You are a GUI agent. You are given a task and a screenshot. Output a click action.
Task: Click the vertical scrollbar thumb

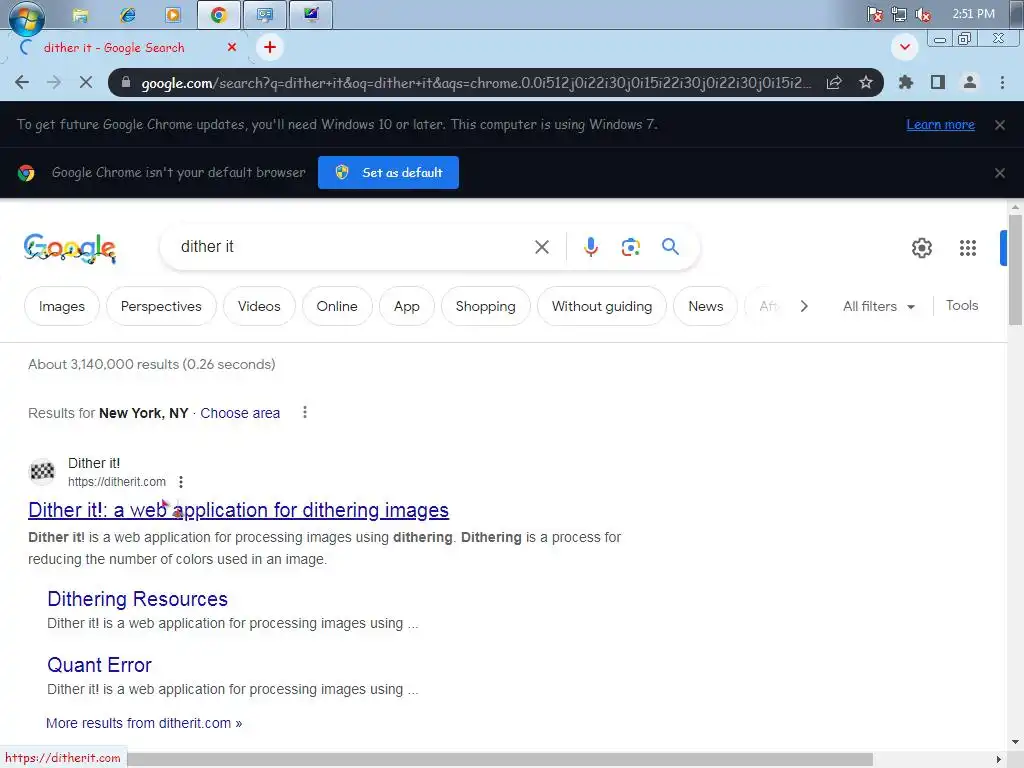tap(1016, 270)
